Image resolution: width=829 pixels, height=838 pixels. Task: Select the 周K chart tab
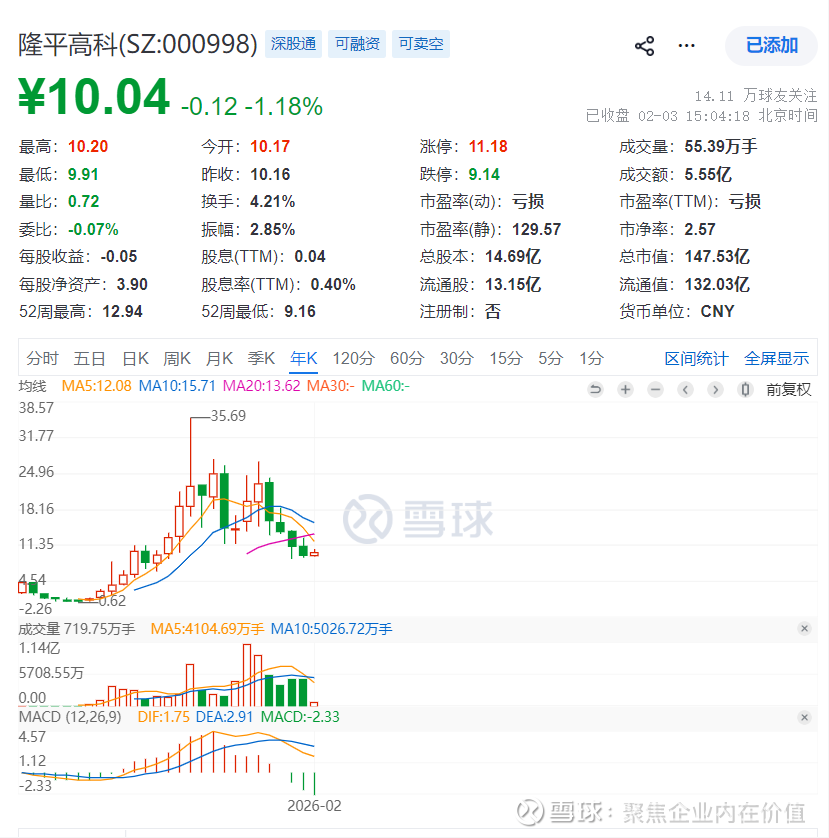coord(177,358)
